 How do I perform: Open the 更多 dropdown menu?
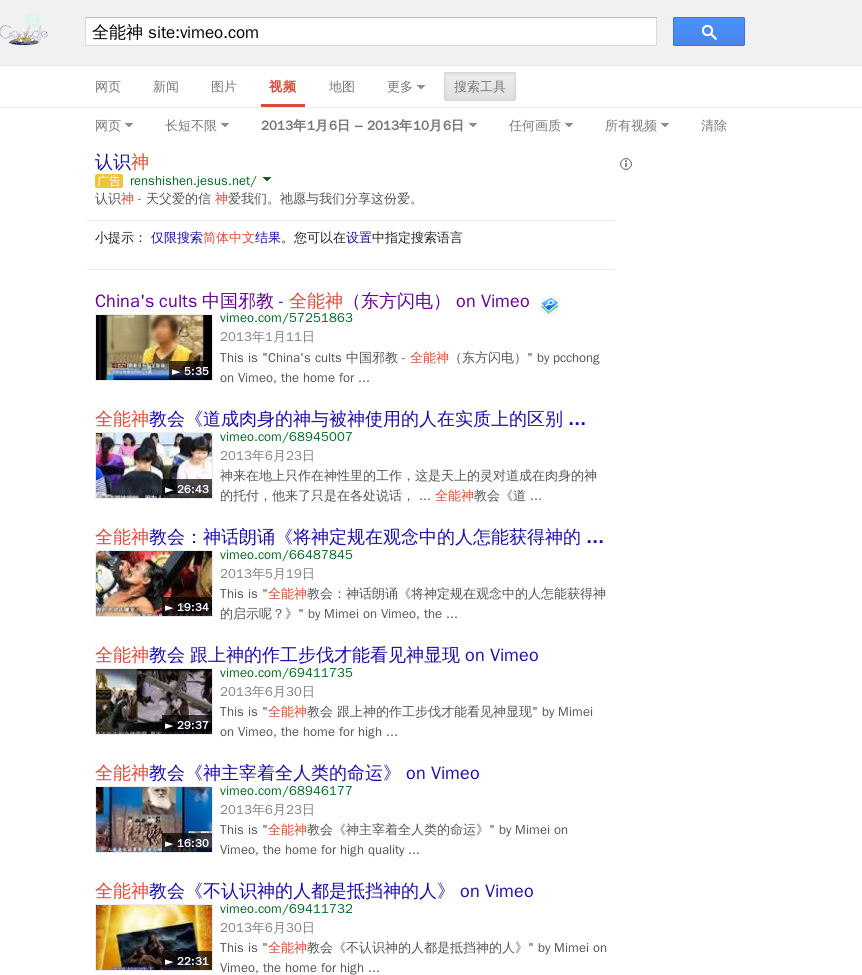point(405,87)
